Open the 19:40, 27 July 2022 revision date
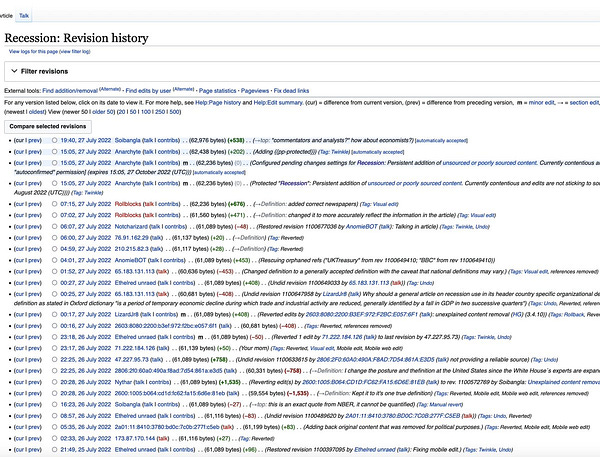Screen dimensions: 600x457 pos(86,140)
